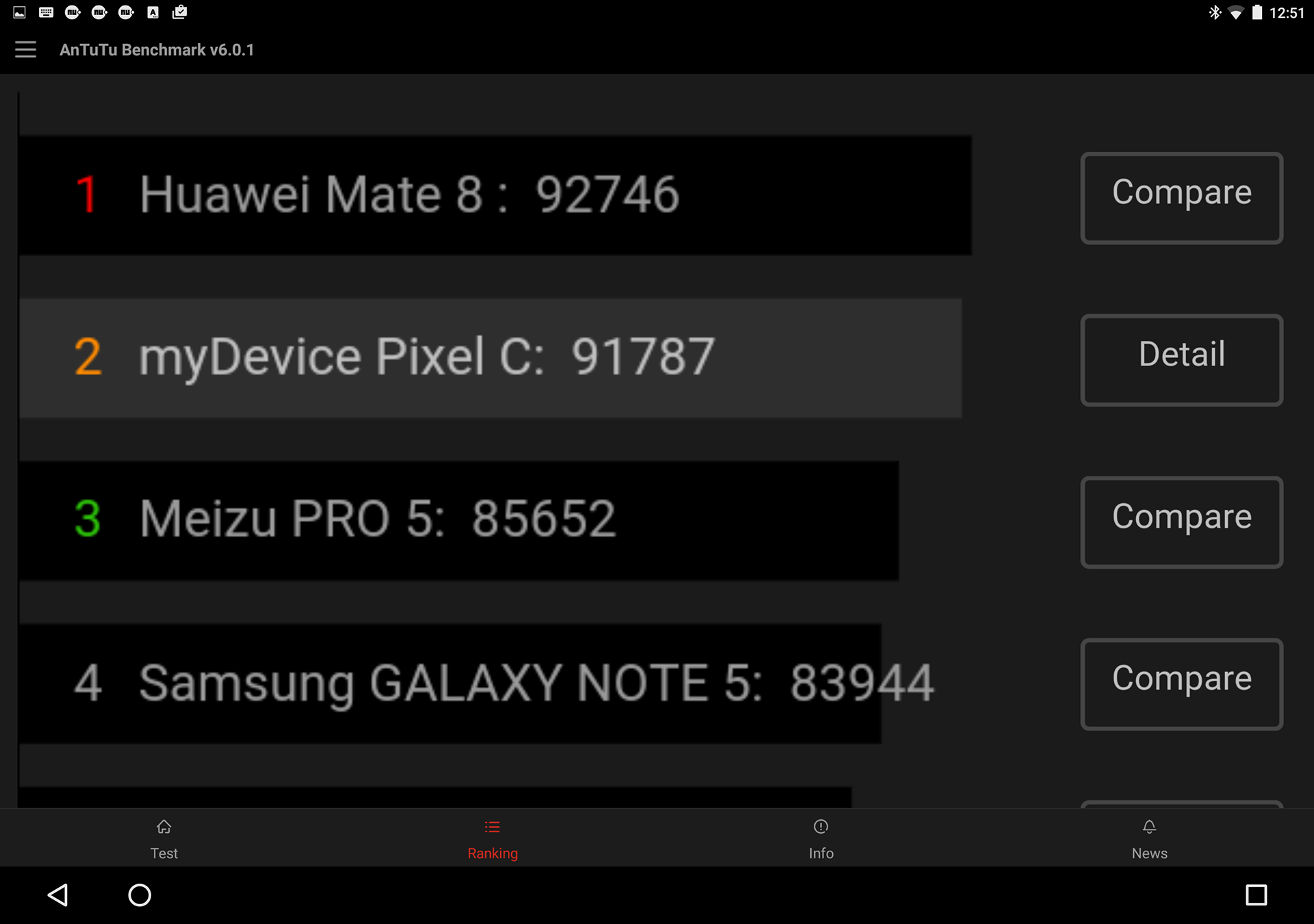Tap the Android home circle button
Screen dimensions: 1314x924
[x=140, y=895]
